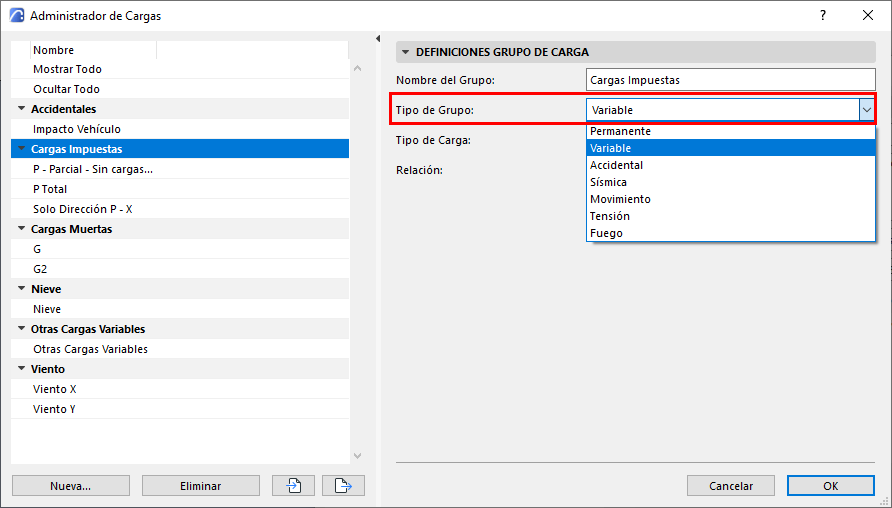Click the help question mark icon
892x508 pixels.
pos(823,15)
